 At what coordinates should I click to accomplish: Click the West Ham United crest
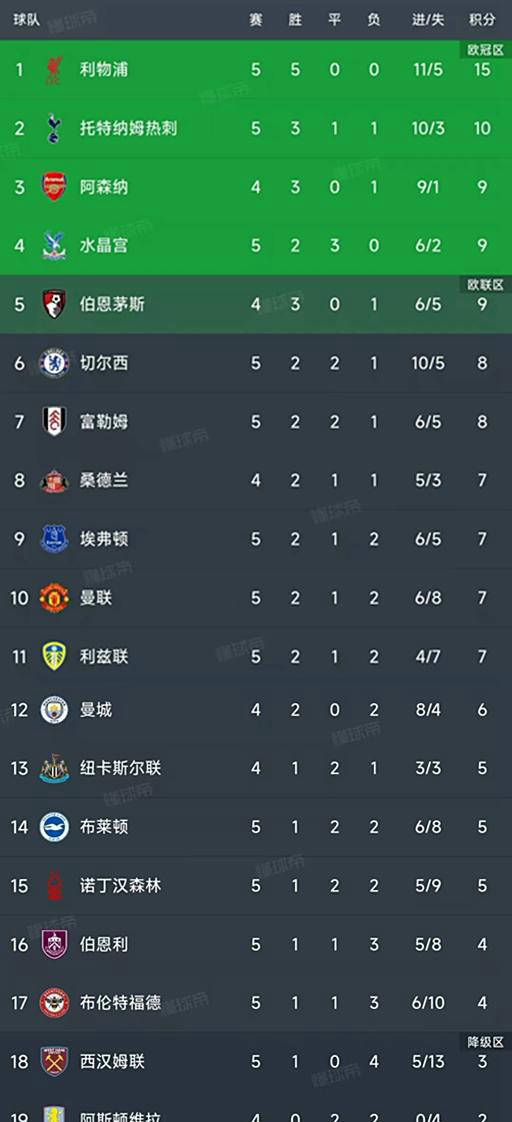coord(54,1062)
